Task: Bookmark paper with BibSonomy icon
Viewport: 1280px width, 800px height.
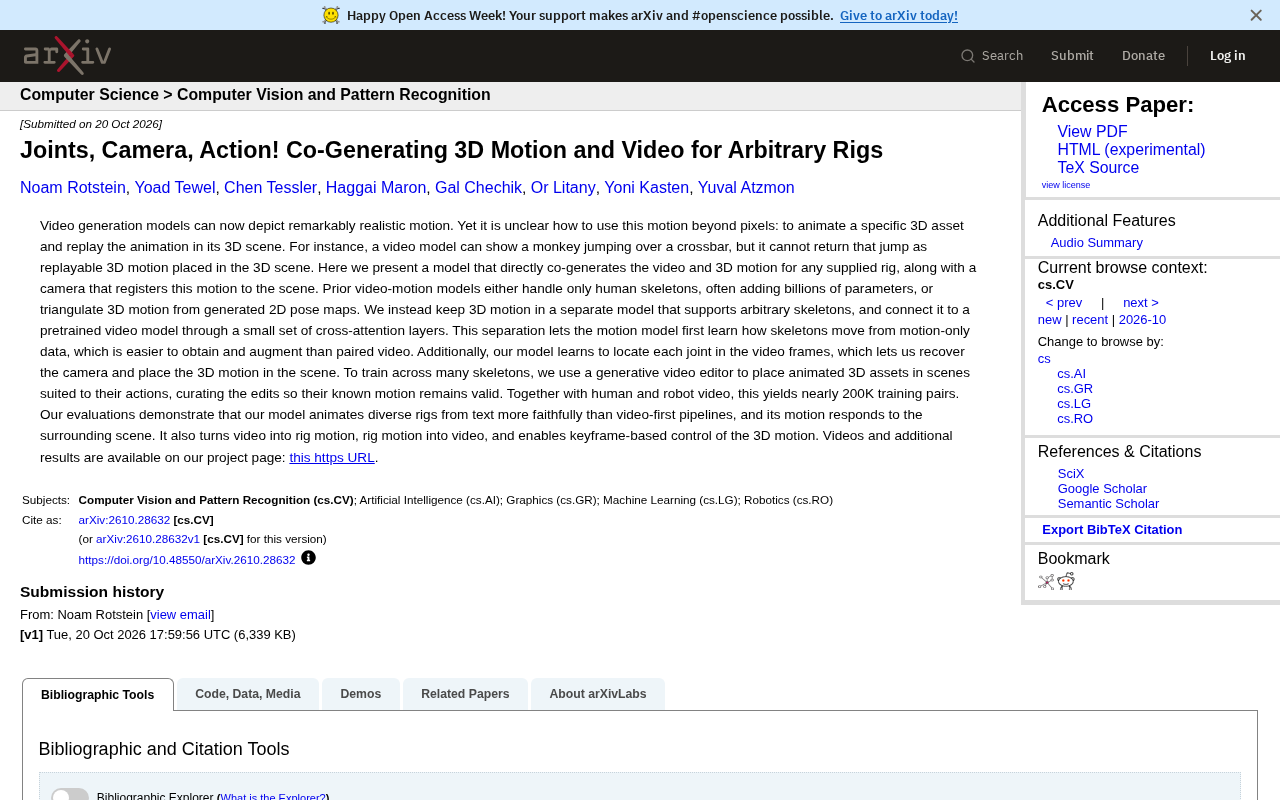Action: pyautogui.click(x=1046, y=582)
